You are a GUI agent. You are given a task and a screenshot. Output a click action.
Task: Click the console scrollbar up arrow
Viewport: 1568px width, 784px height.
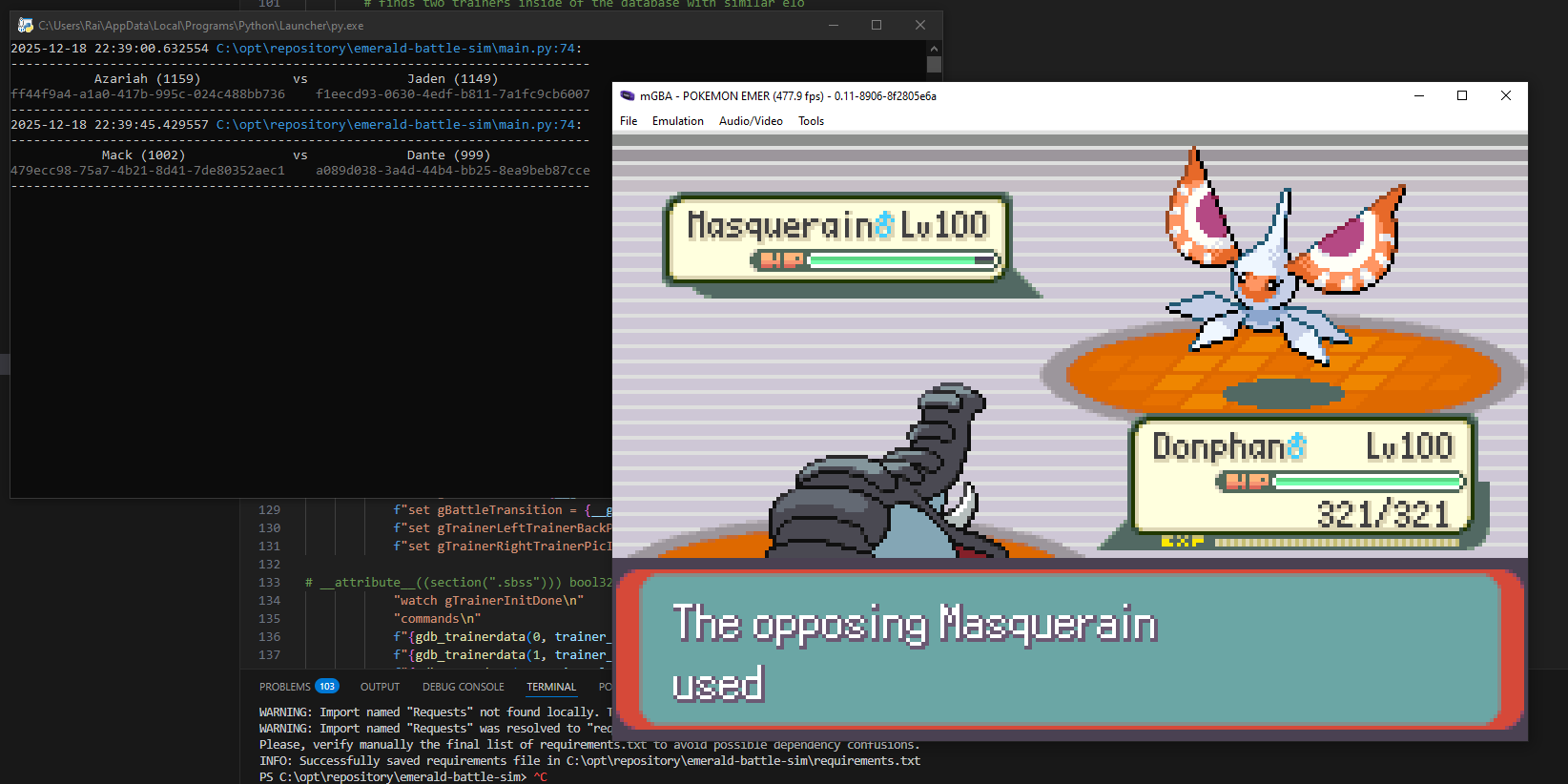934,48
